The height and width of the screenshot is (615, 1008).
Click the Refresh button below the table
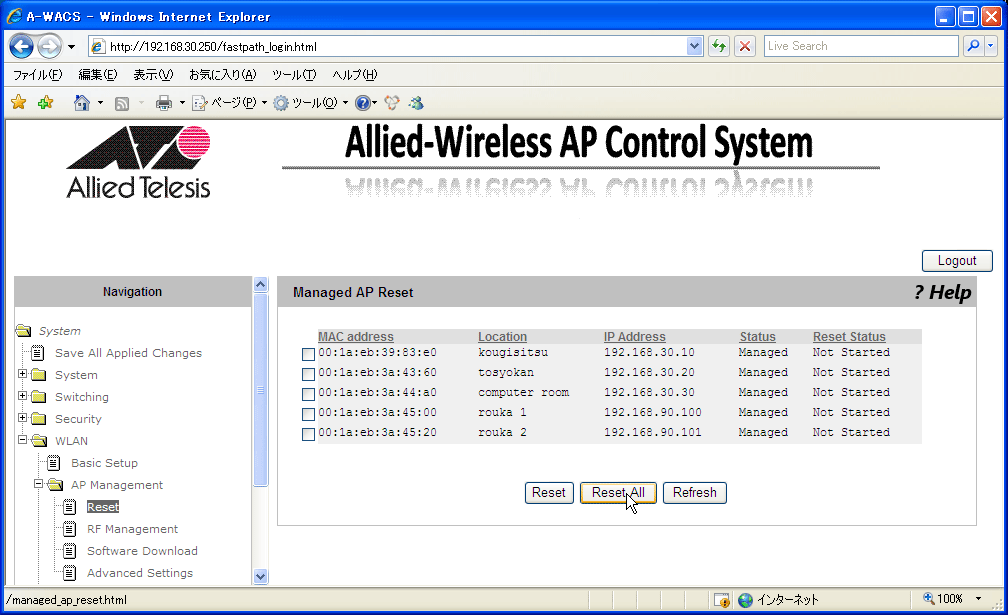(695, 493)
